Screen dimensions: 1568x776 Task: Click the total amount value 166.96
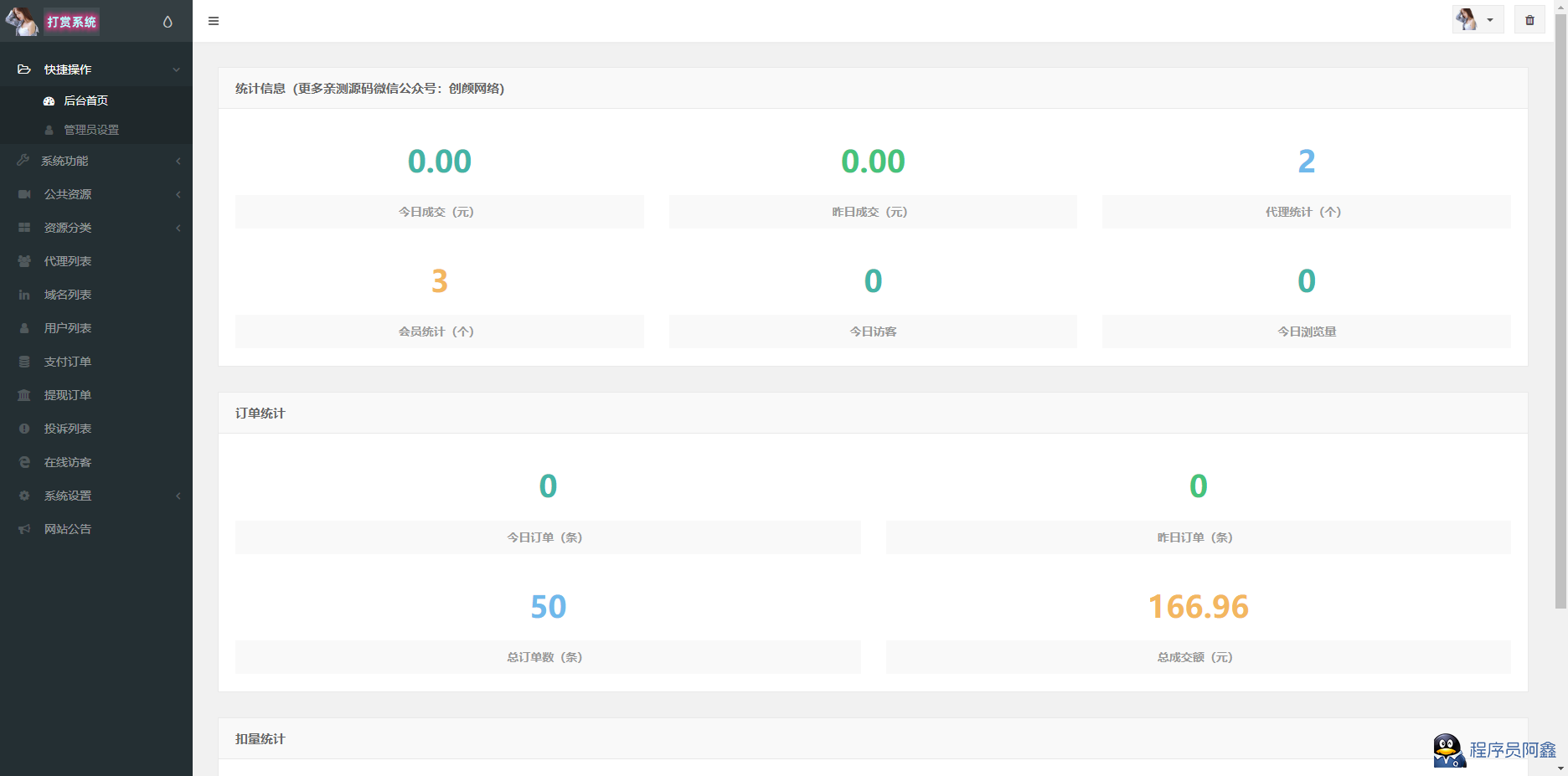pyautogui.click(x=1199, y=607)
